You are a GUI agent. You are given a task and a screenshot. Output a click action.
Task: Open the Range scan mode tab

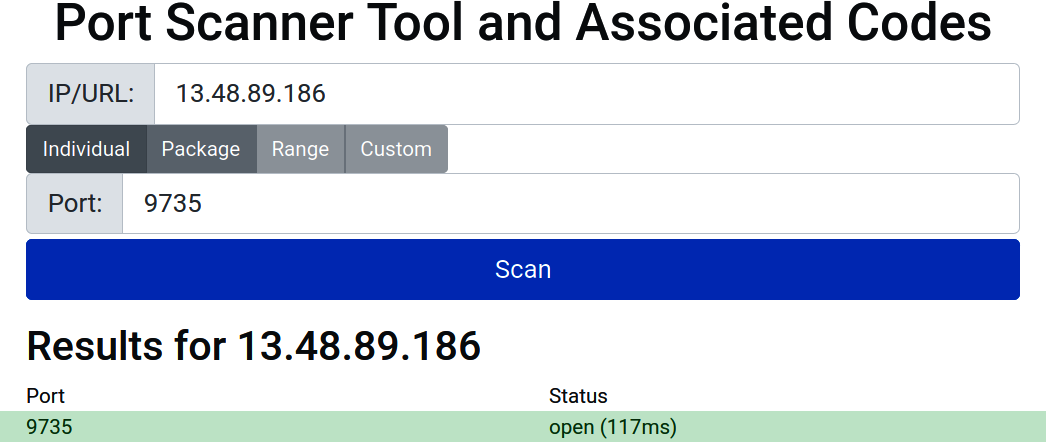click(x=300, y=149)
